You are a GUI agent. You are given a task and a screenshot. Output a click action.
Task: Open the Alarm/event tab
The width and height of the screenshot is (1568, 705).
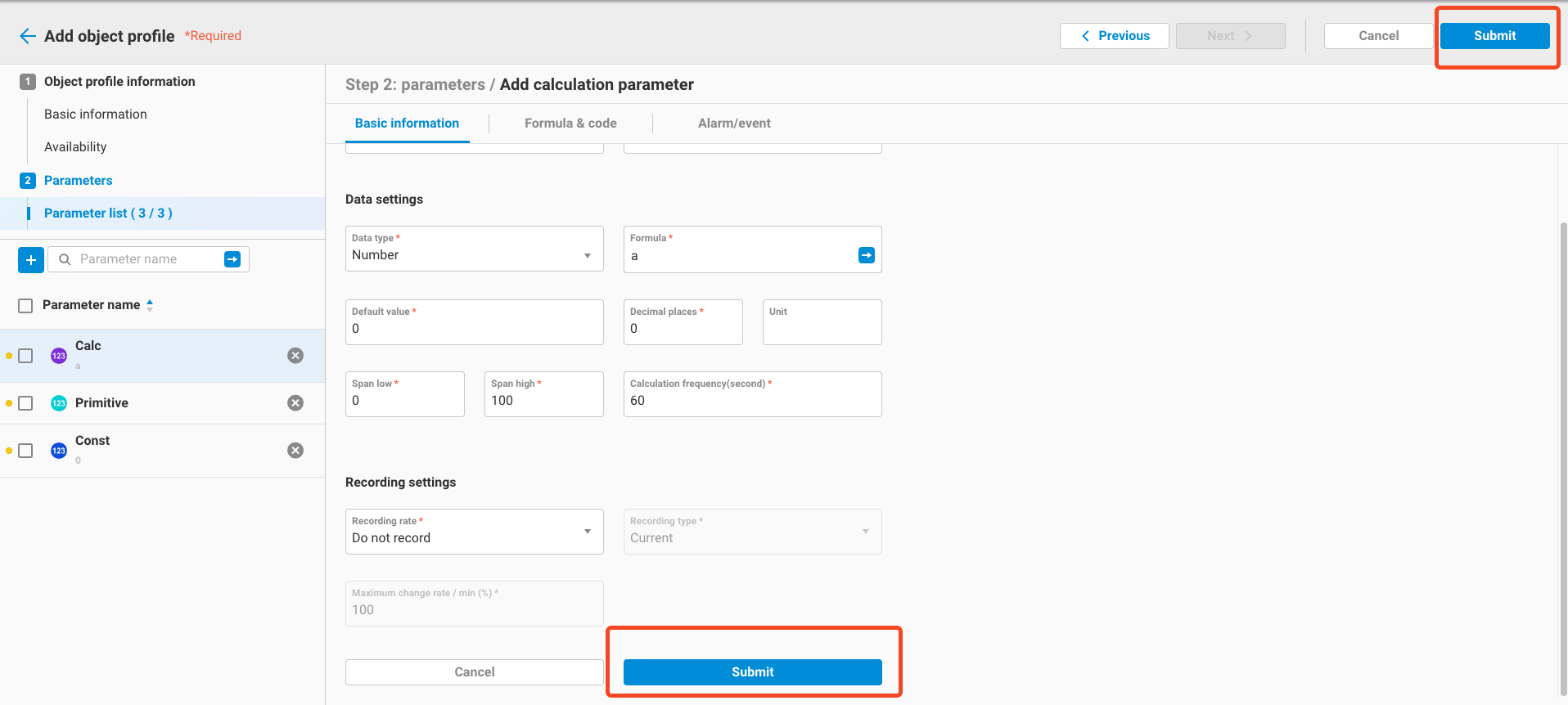point(734,123)
